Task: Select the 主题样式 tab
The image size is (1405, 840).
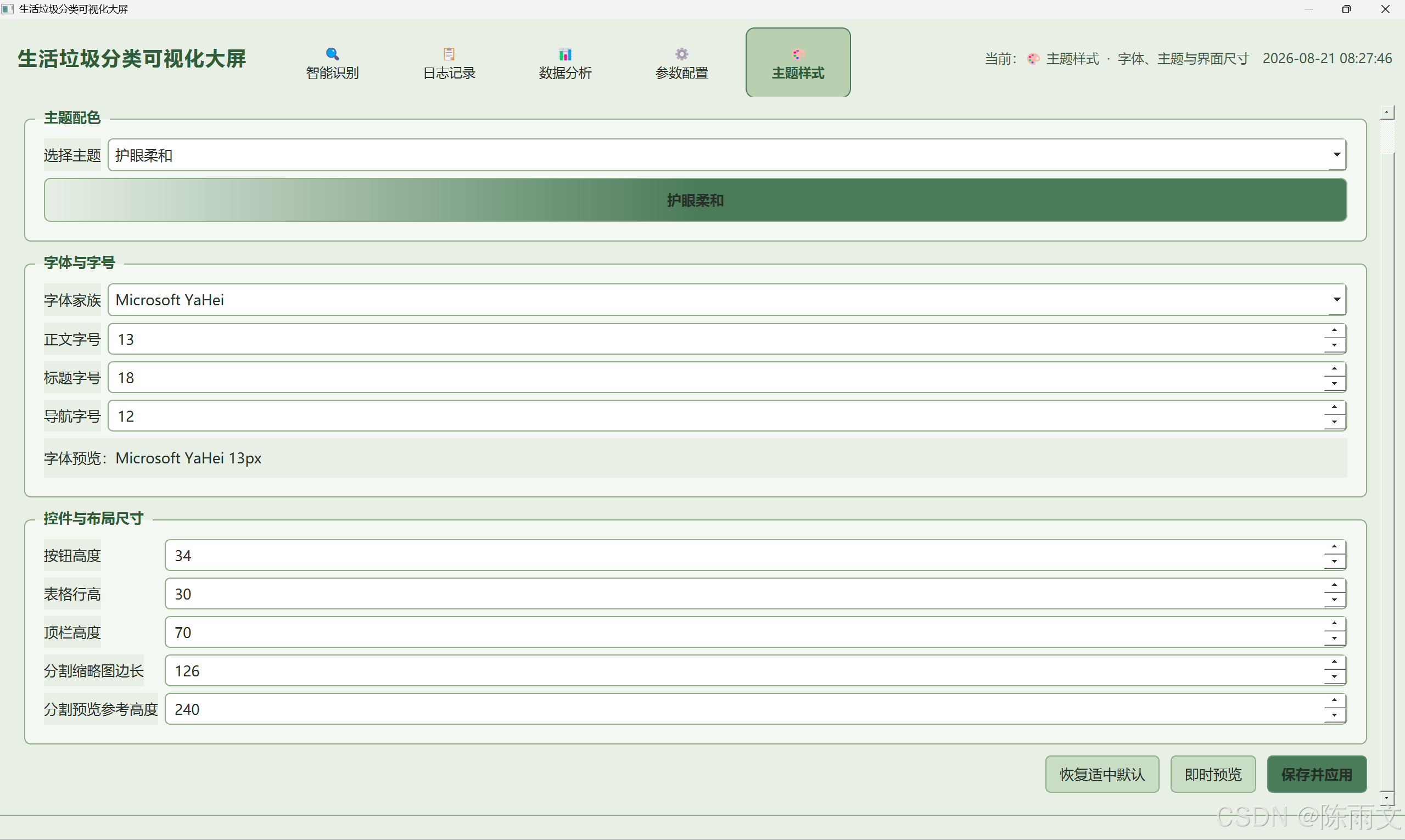Action: (798, 62)
